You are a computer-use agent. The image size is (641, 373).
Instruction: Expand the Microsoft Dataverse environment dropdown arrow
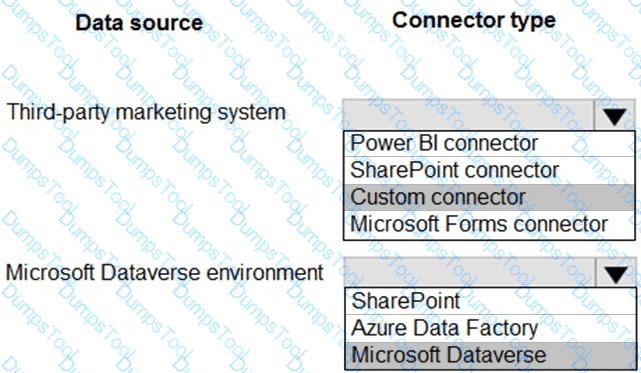pyautogui.click(x=616, y=273)
